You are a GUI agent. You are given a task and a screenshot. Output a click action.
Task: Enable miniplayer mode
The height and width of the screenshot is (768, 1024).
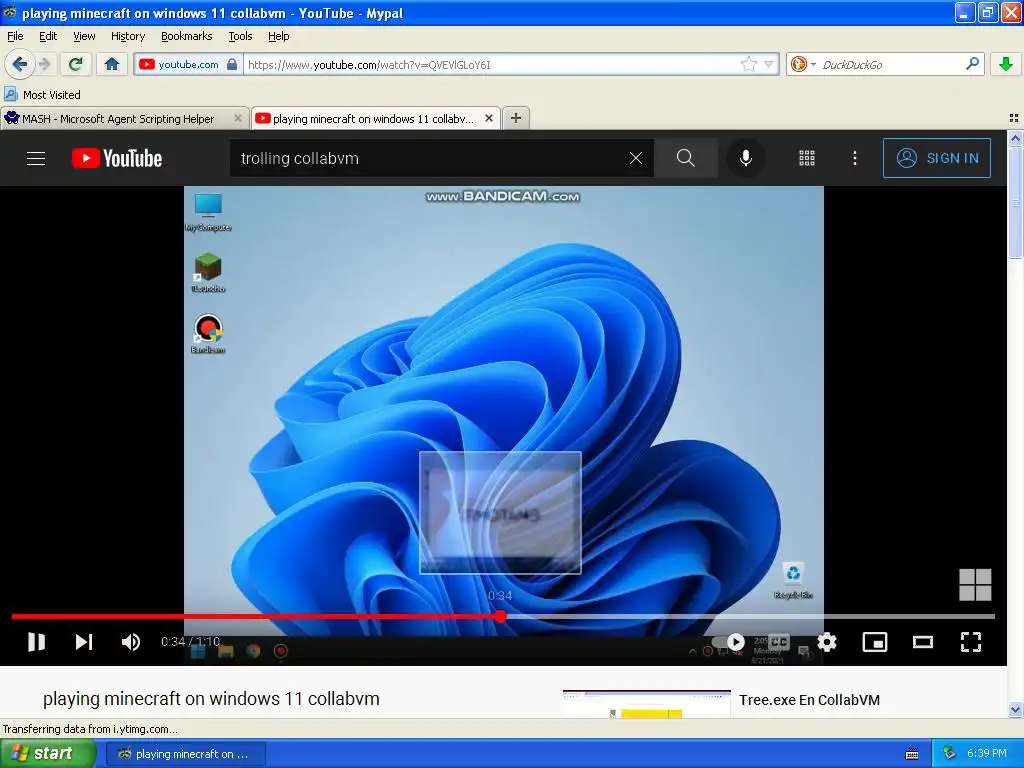click(874, 642)
